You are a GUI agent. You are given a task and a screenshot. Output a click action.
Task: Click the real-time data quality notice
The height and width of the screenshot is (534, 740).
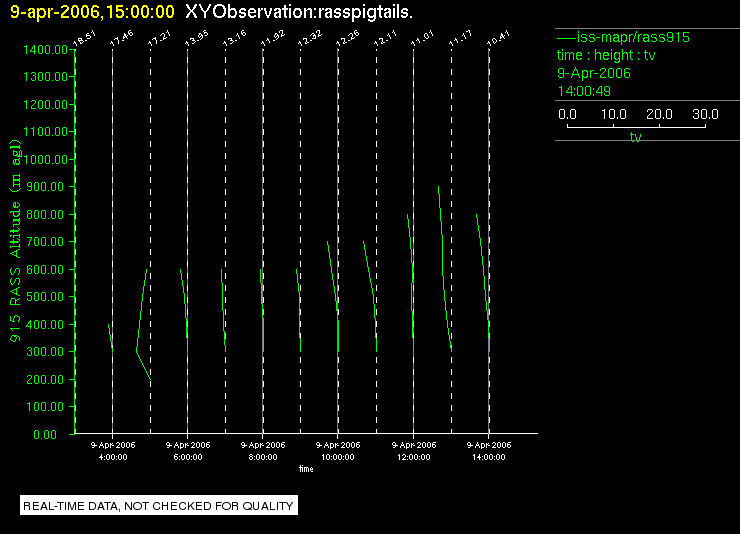coord(159,506)
